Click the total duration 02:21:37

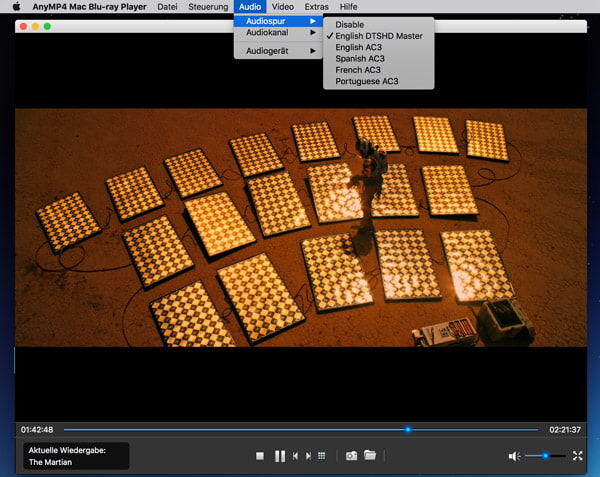click(565, 430)
